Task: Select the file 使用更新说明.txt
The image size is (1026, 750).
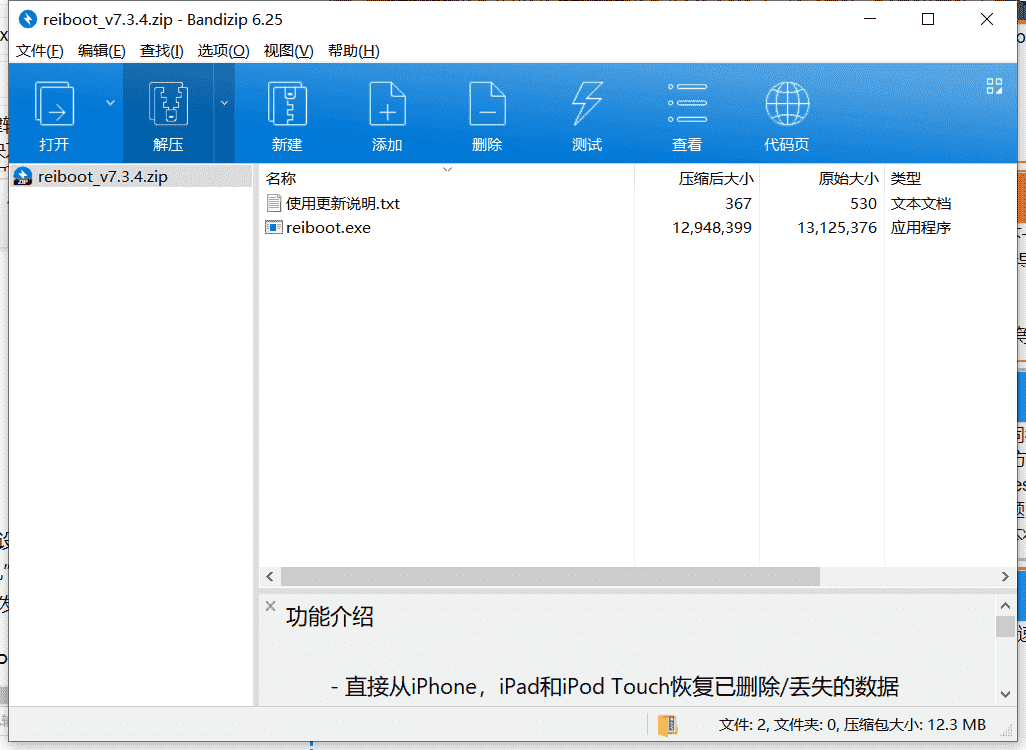Action: click(343, 204)
